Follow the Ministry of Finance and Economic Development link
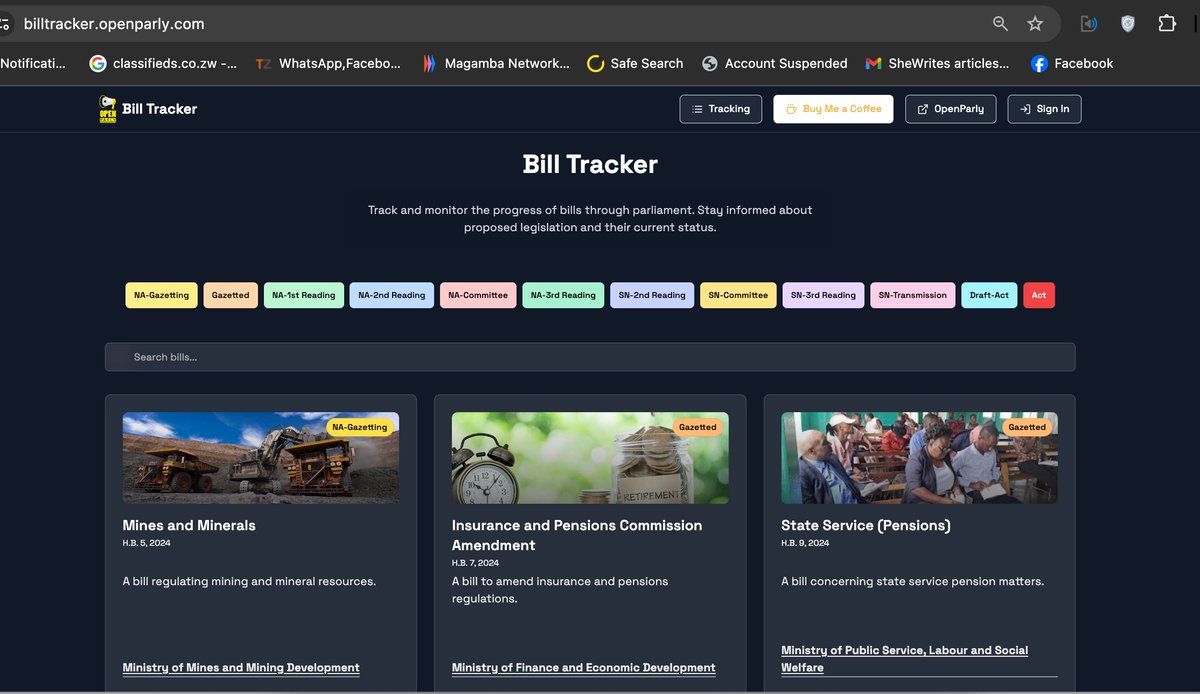 point(583,667)
